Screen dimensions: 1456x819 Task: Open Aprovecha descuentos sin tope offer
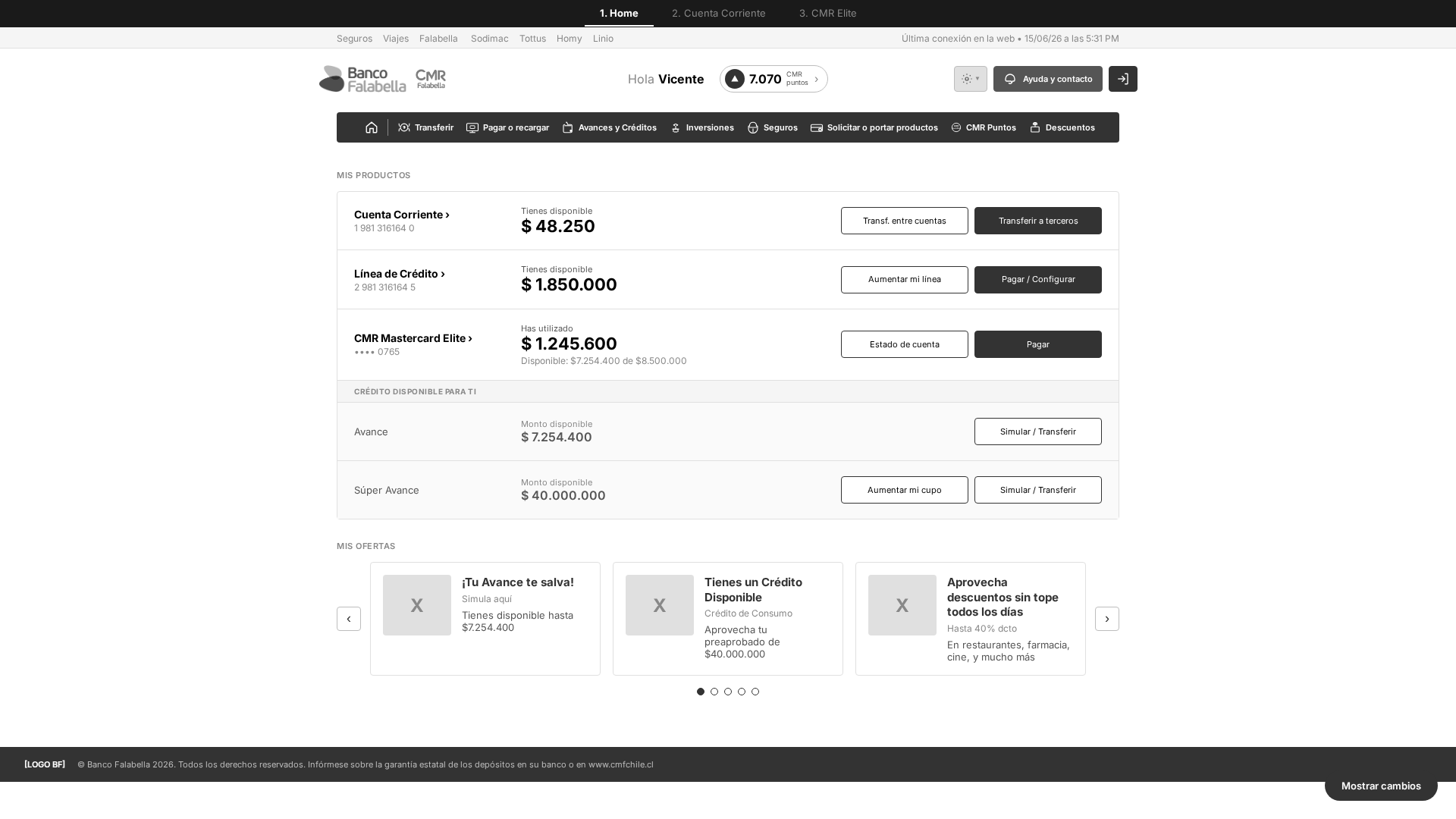click(971, 619)
